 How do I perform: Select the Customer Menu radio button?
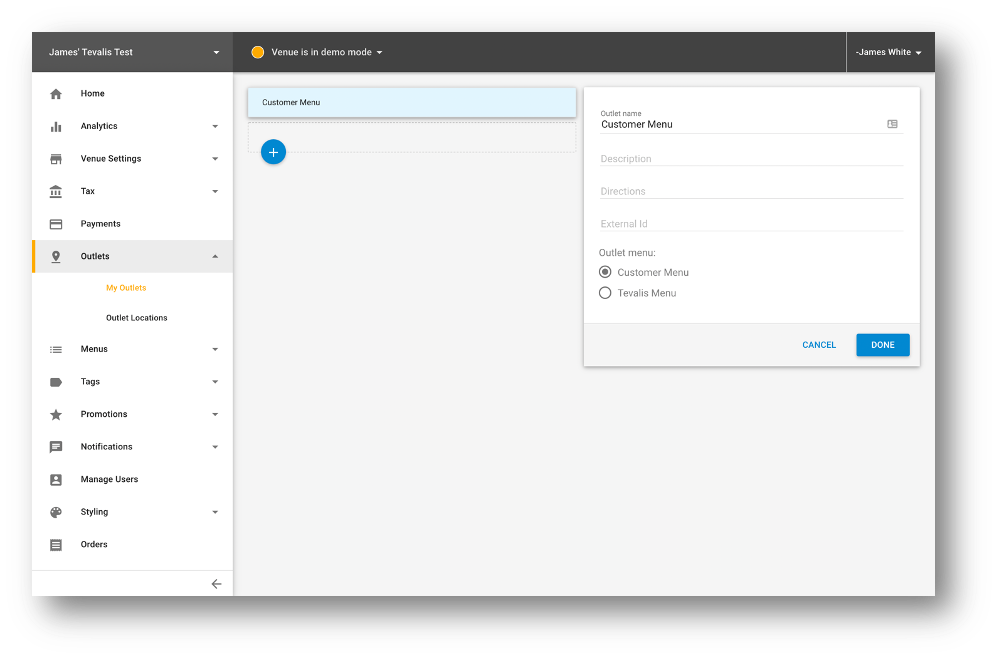604,272
